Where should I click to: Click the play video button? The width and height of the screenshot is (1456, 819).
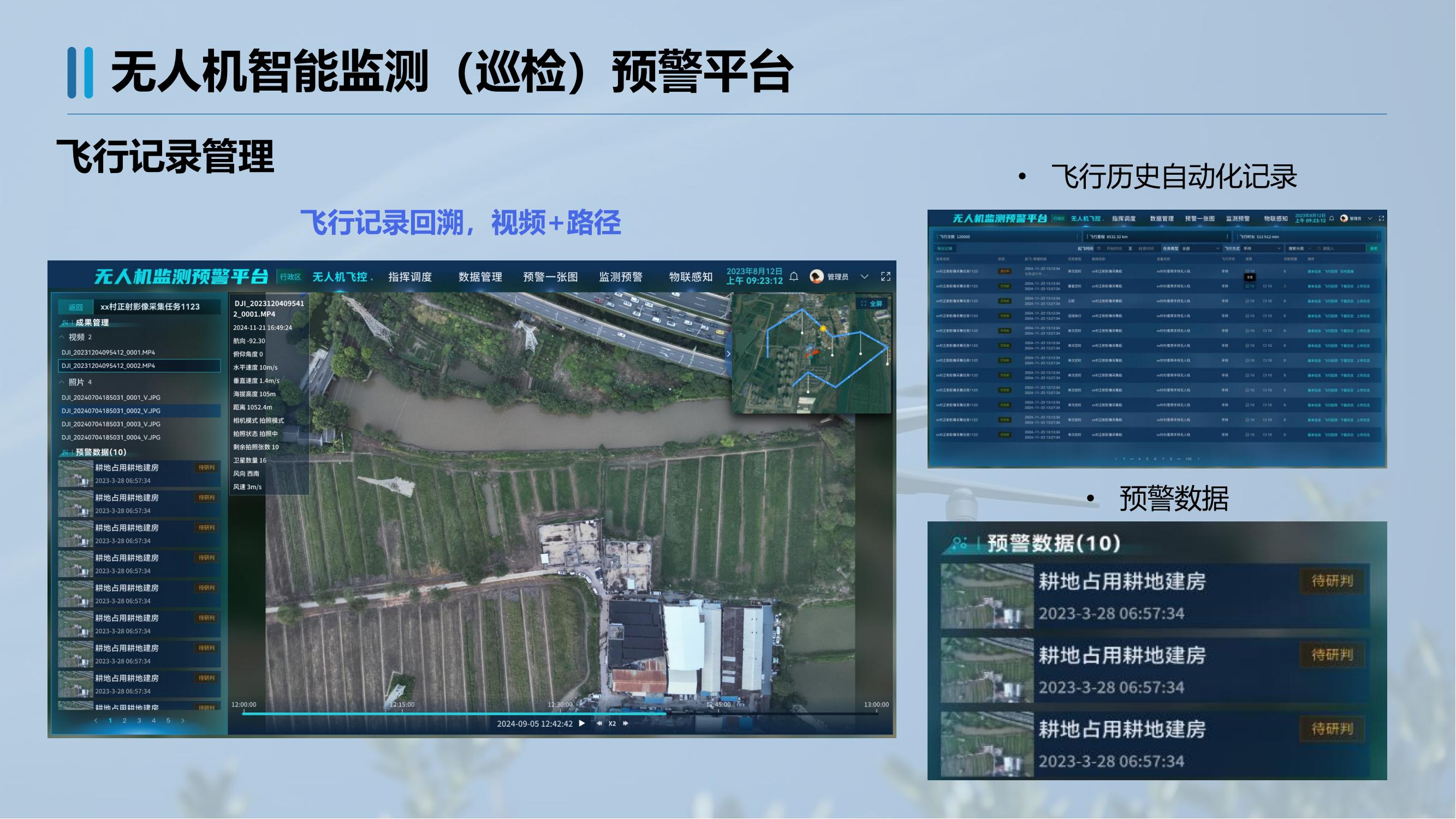581,723
